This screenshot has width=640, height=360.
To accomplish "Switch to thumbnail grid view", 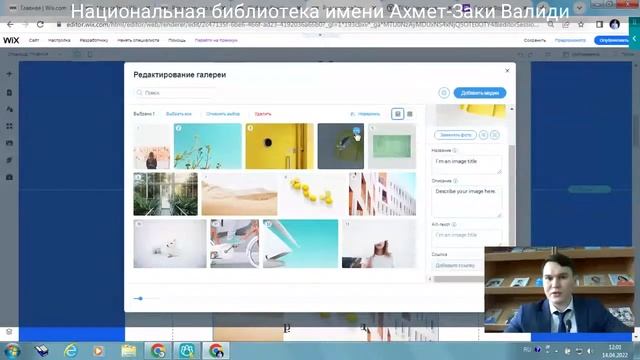I will pyautogui.click(x=398, y=114).
